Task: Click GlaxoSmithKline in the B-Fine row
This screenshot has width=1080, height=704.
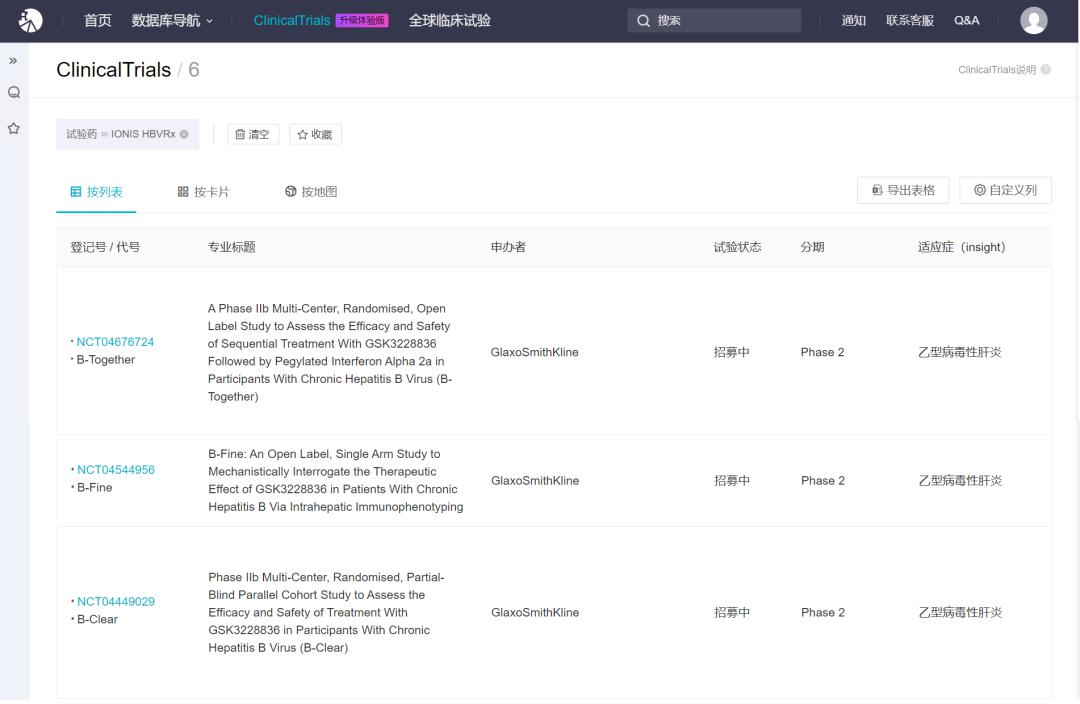Action: pyautogui.click(x=535, y=480)
